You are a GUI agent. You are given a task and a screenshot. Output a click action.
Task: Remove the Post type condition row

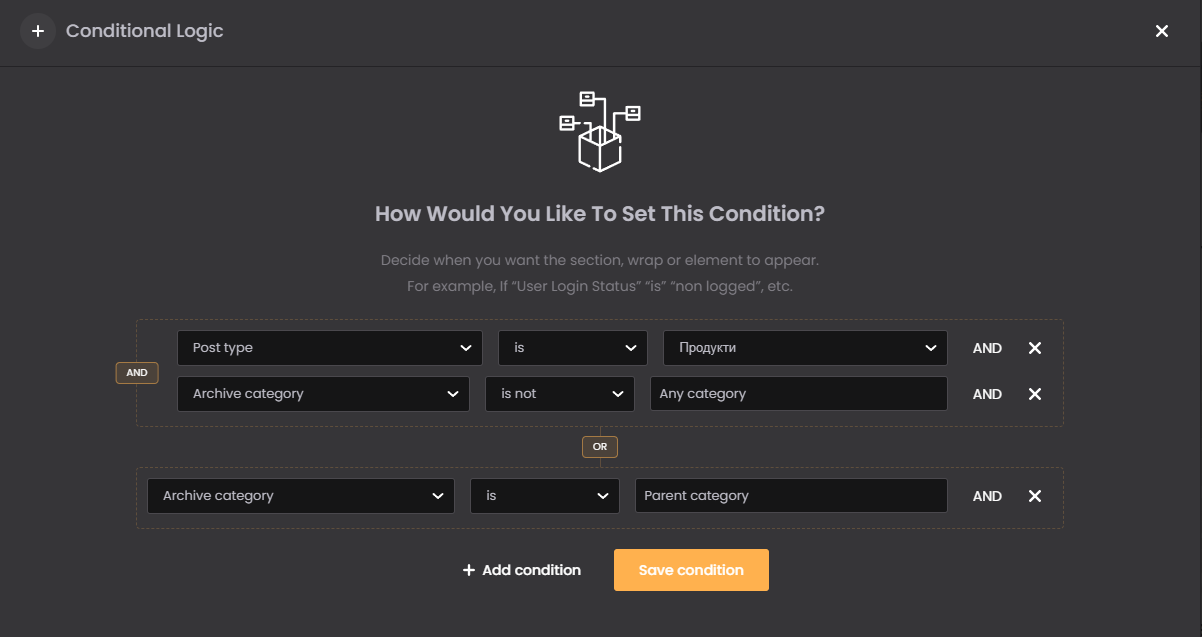click(1035, 348)
